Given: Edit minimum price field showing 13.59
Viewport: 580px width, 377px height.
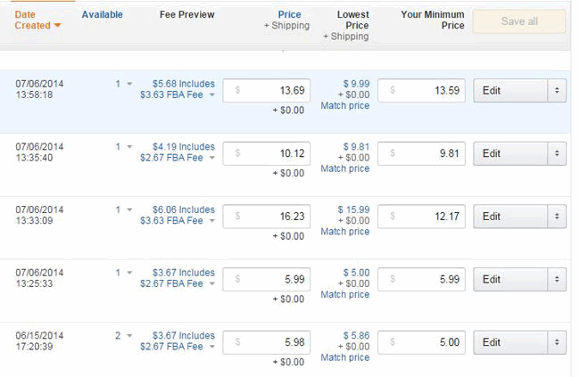Looking at the screenshot, I should pyautogui.click(x=421, y=90).
